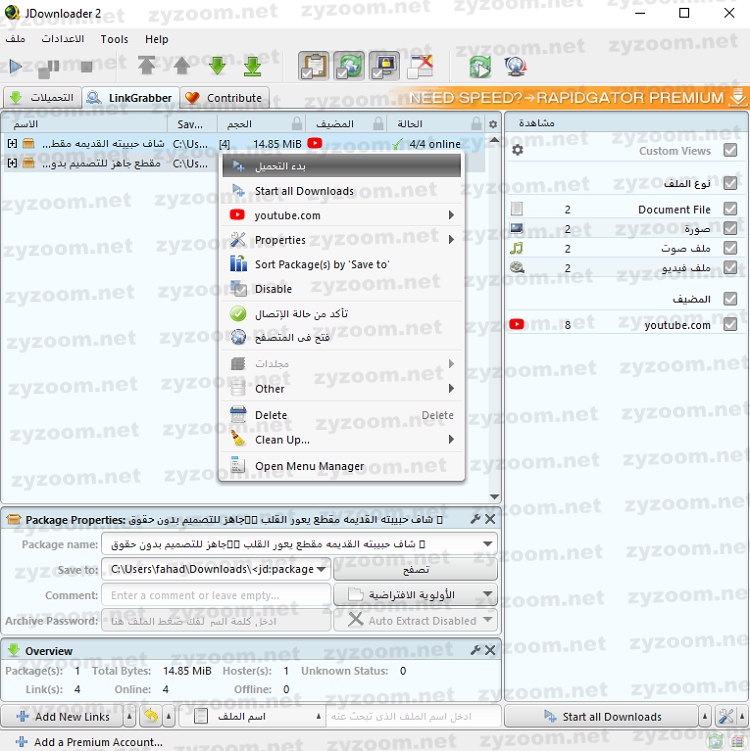The height and width of the screenshot is (751, 750).
Task: Open the Help menu
Action: [157, 39]
